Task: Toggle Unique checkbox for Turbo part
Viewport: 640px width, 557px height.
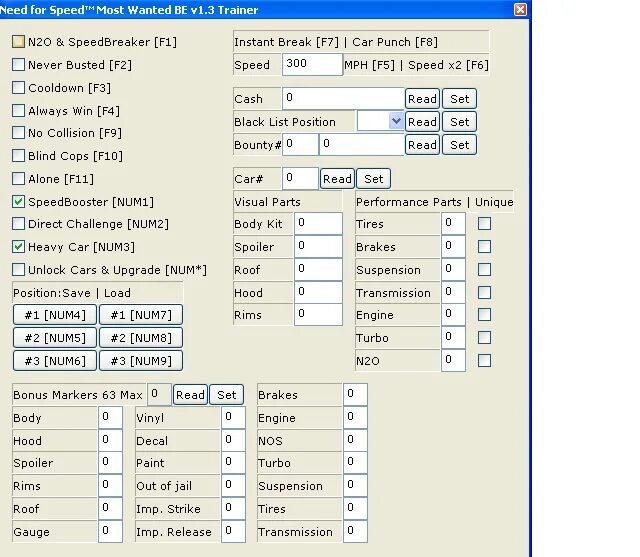Action: click(x=484, y=337)
